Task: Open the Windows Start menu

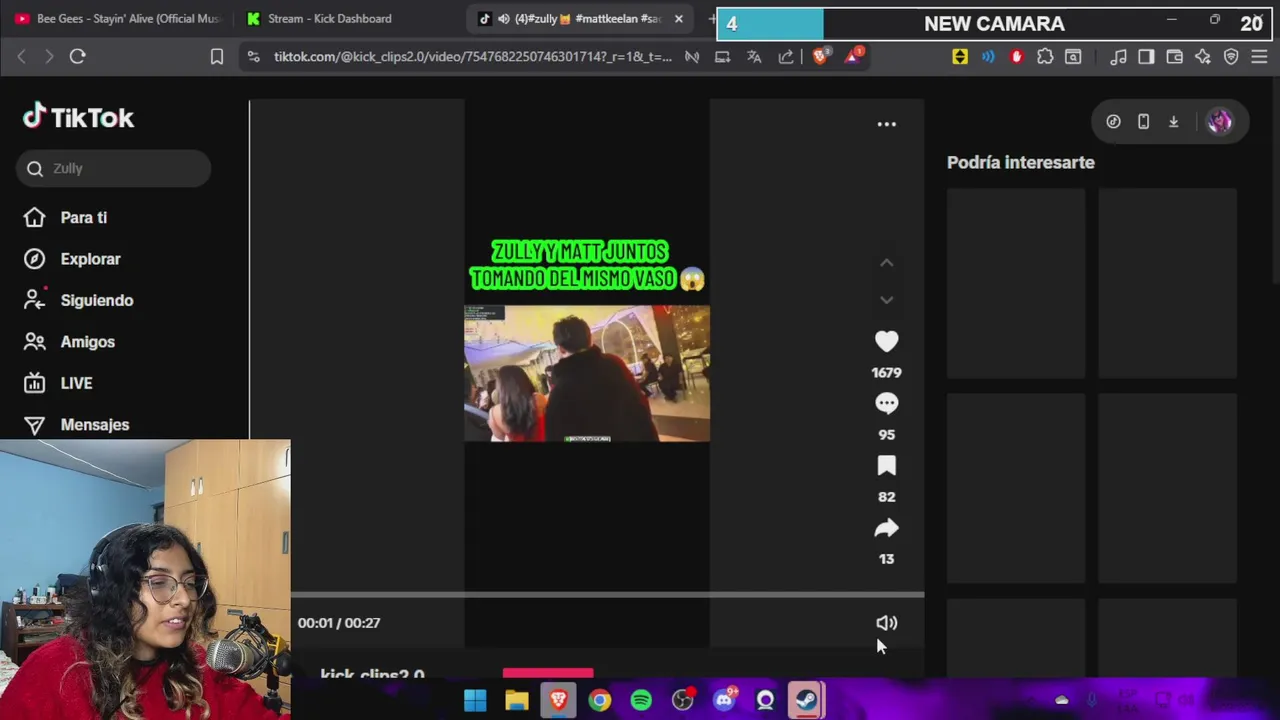Action: click(x=475, y=700)
